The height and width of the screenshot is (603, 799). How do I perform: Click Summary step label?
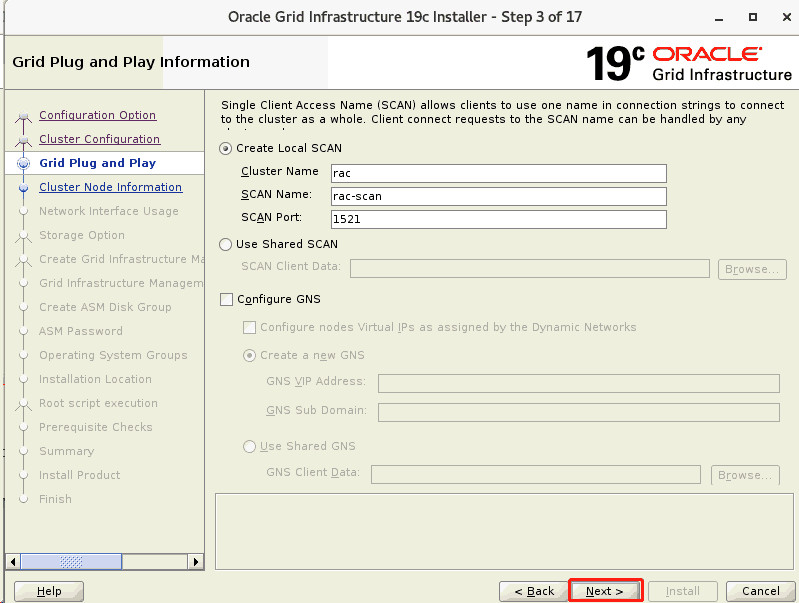coord(67,451)
